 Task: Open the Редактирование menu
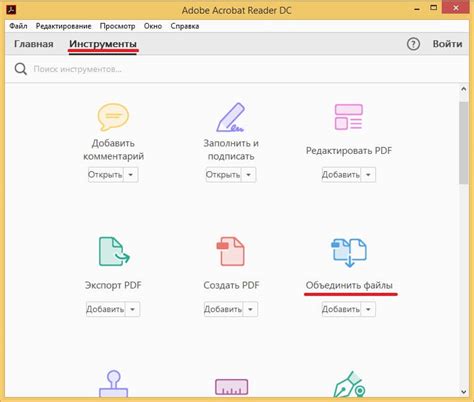63,26
